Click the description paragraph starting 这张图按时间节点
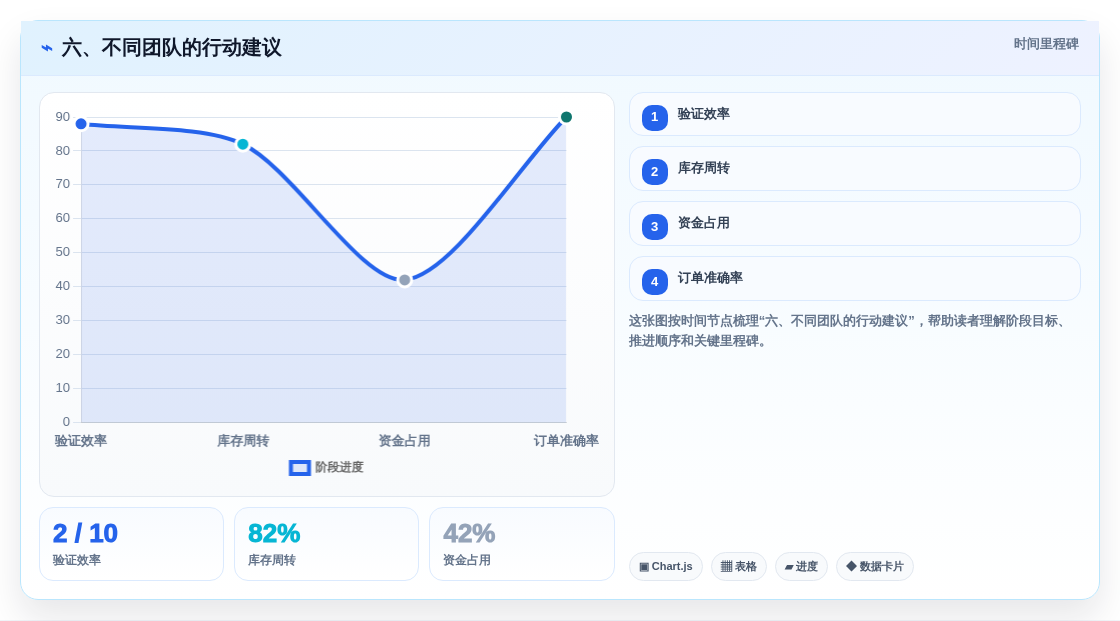Image resolution: width=1120 pixels, height=621 pixels. tap(849, 331)
